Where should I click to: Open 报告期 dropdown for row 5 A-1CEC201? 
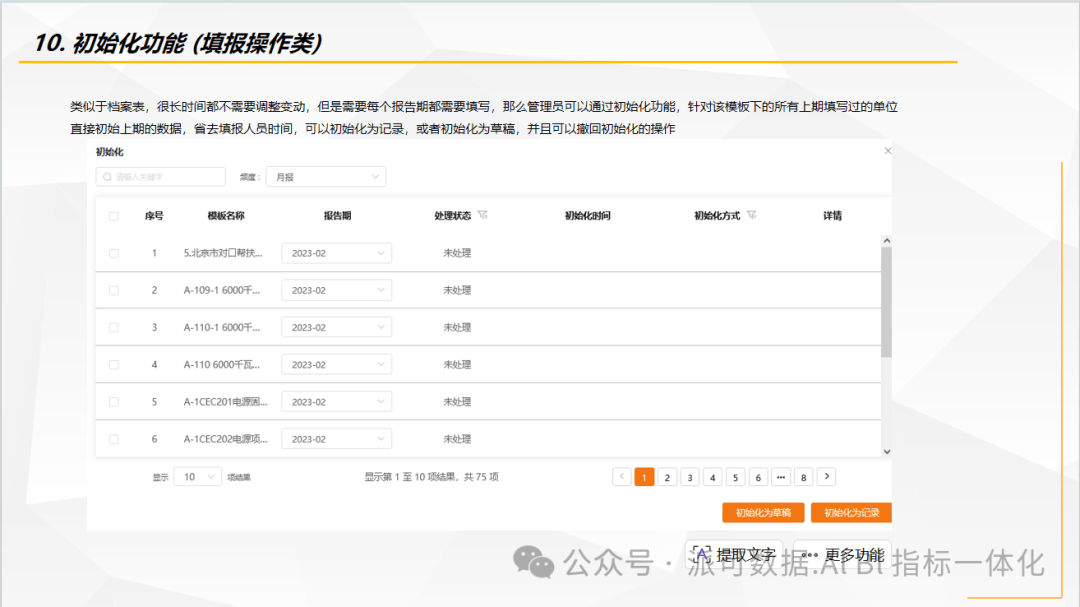337,402
